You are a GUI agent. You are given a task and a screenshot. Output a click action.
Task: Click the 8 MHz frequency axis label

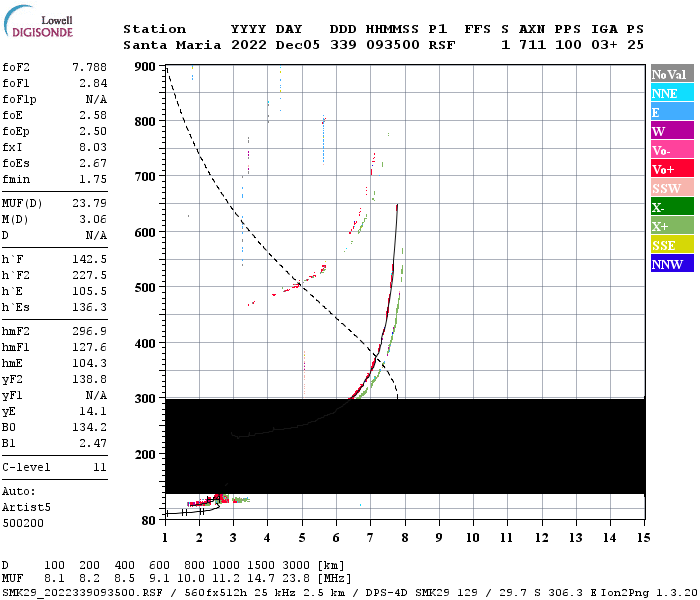404,538
